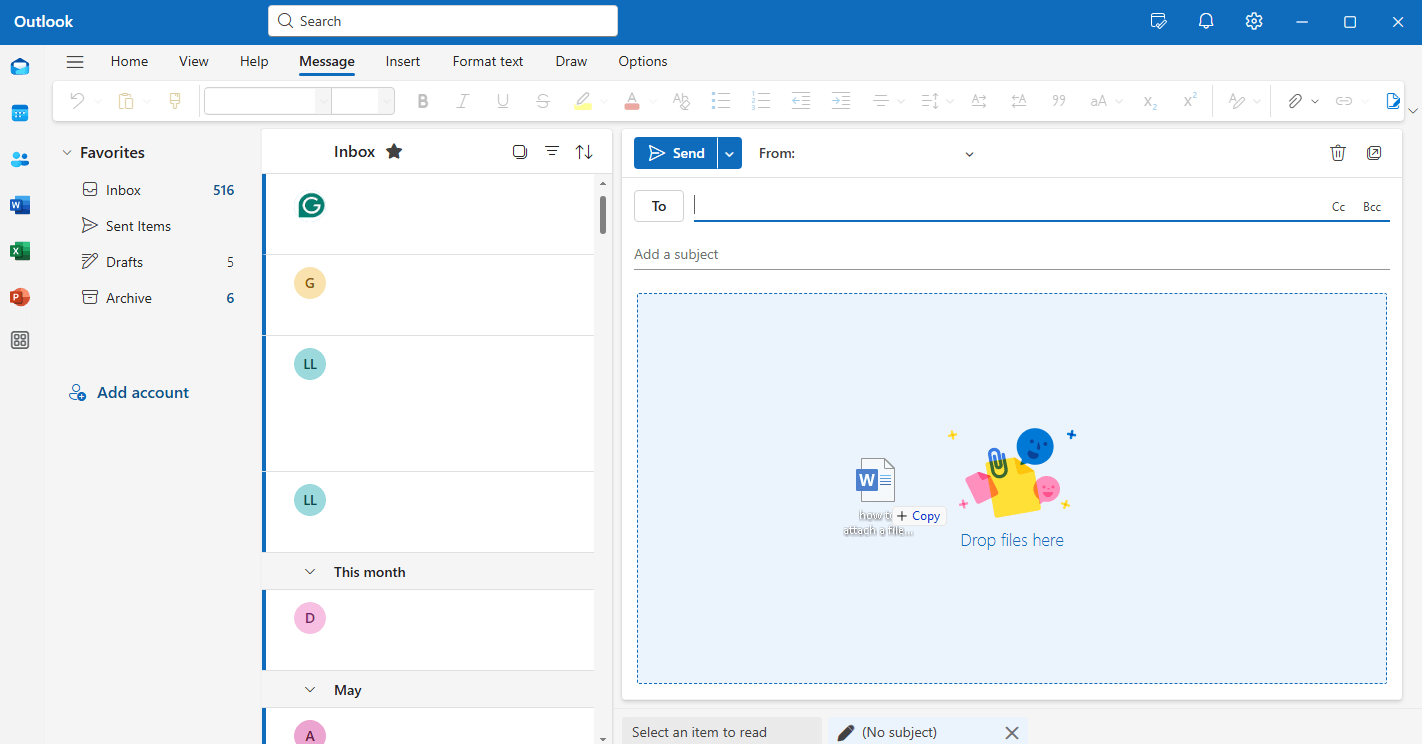Collapse the This month message group
The height and width of the screenshot is (744, 1422).
click(x=311, y=572)
